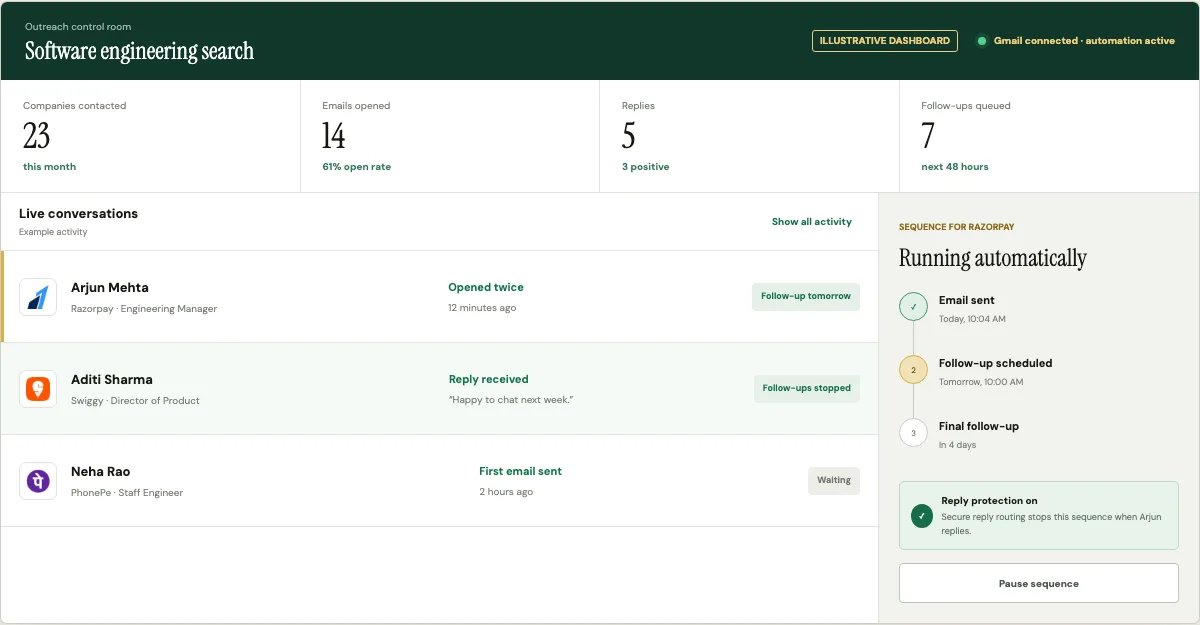
Task: Click the In 4 days text
Action: coord(957,445)
